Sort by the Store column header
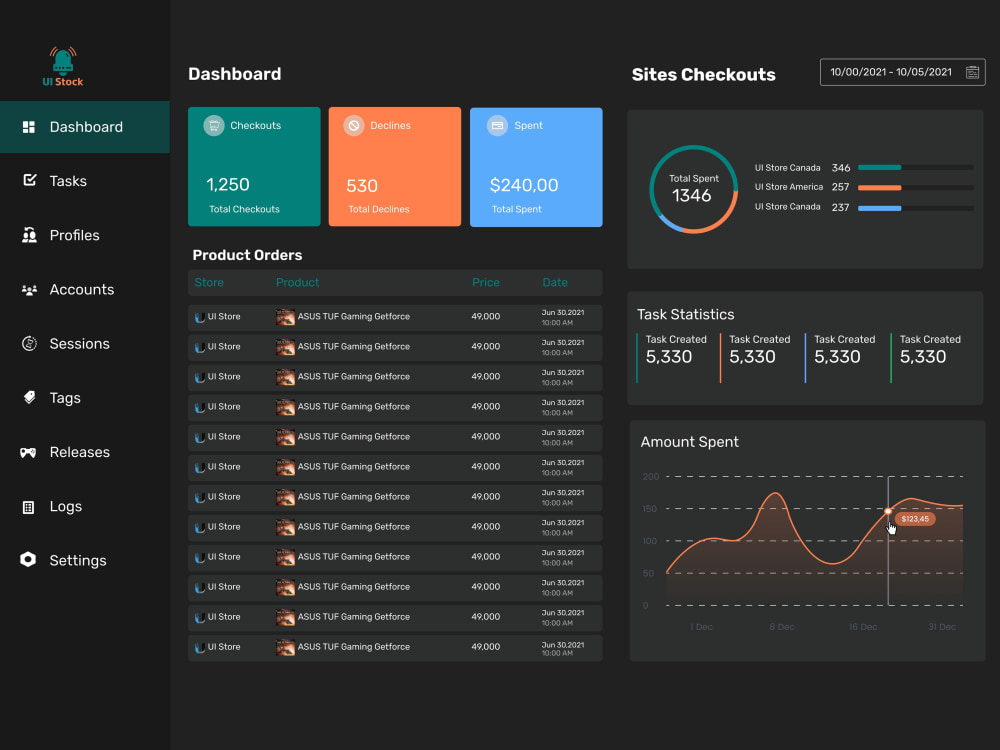This screenshot has width=1000, height=750. pos(209,283)
